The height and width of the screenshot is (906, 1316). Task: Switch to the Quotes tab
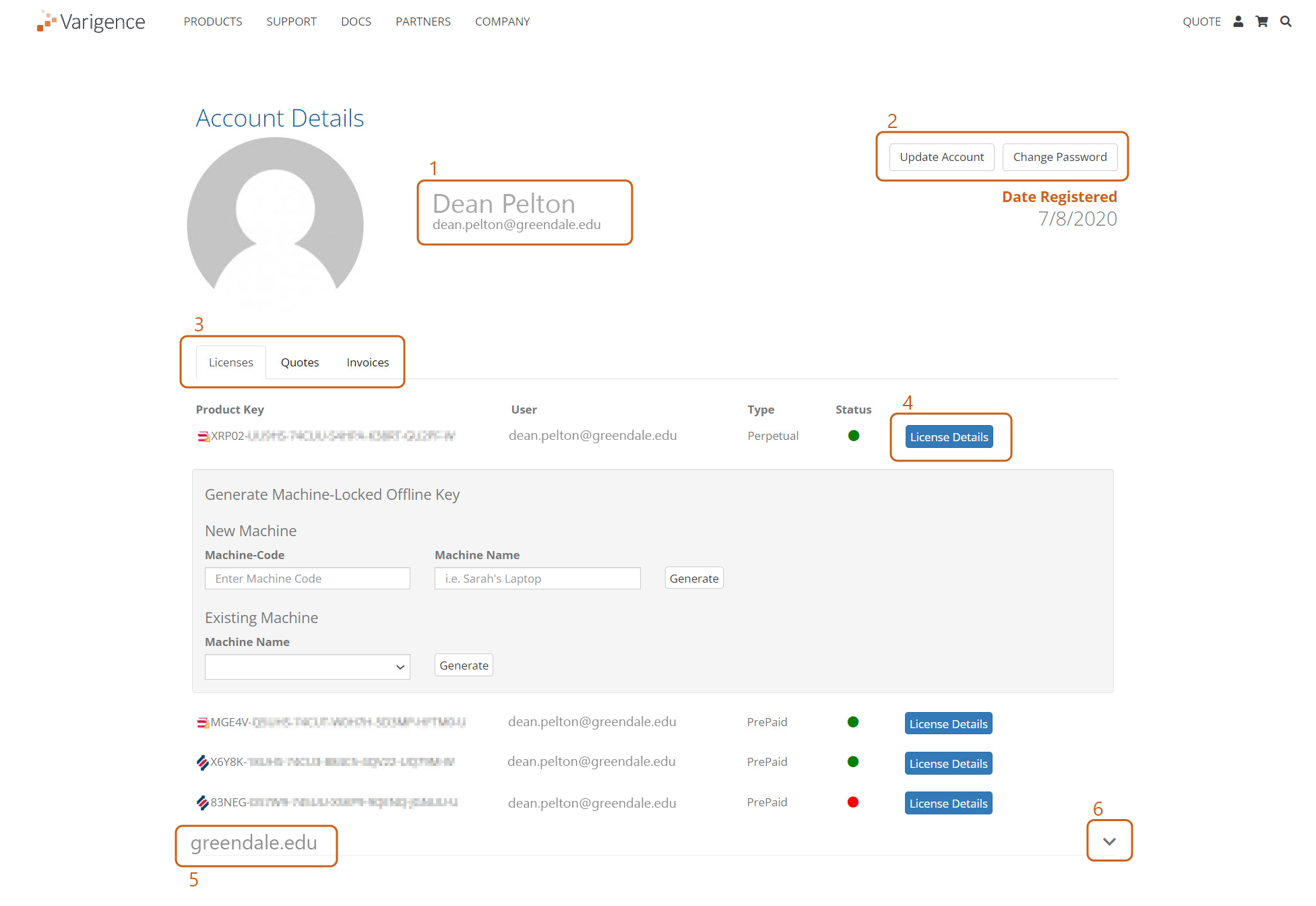pyautogui.click(x=300, y=362)
